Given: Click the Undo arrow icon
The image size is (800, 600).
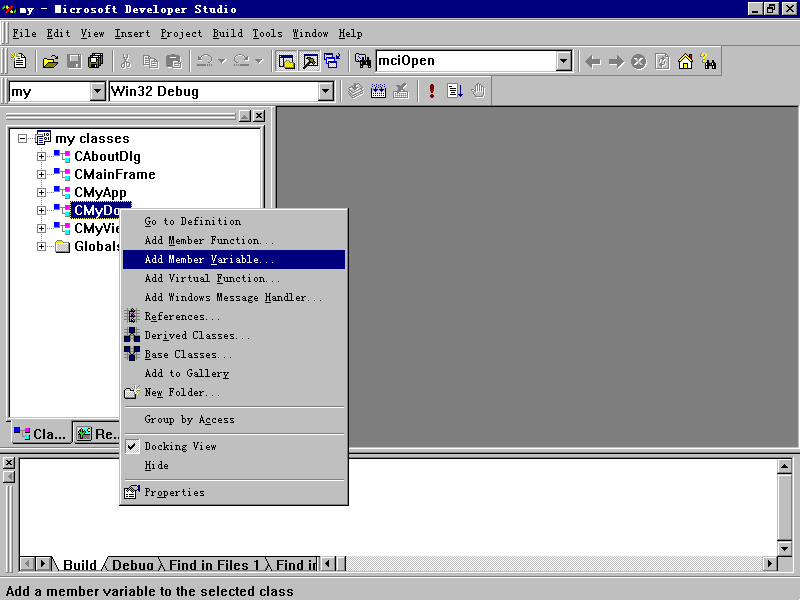Looking at the screenshot, I should [205, 61].
